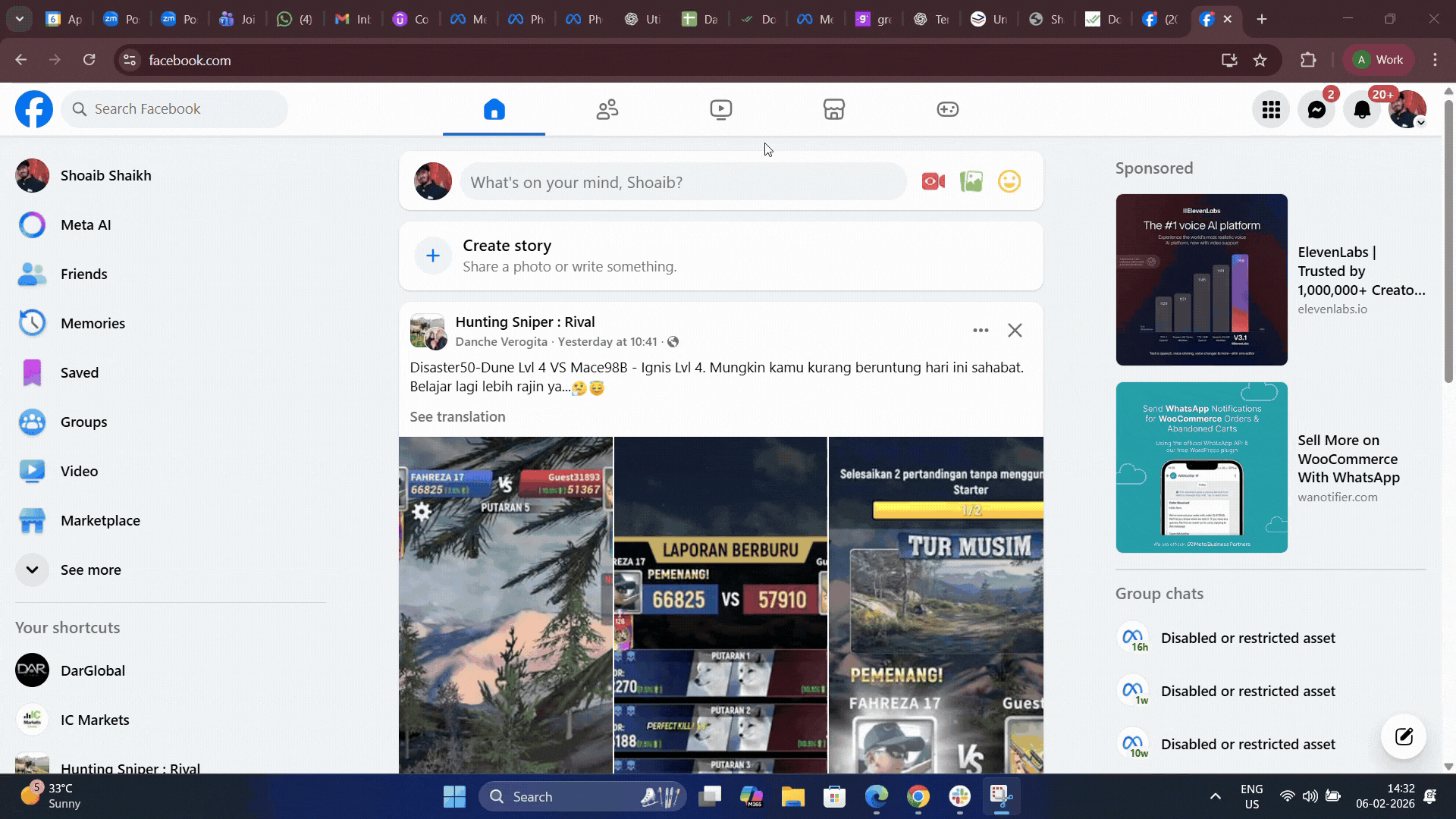Hide the Hunting Sniper post with X

(1015, 330)
